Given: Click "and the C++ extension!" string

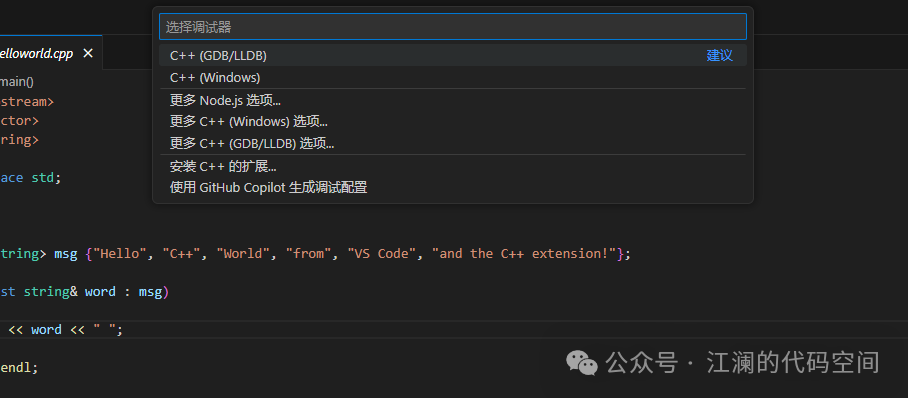Looking at the screenshot, I should (524, 254).
